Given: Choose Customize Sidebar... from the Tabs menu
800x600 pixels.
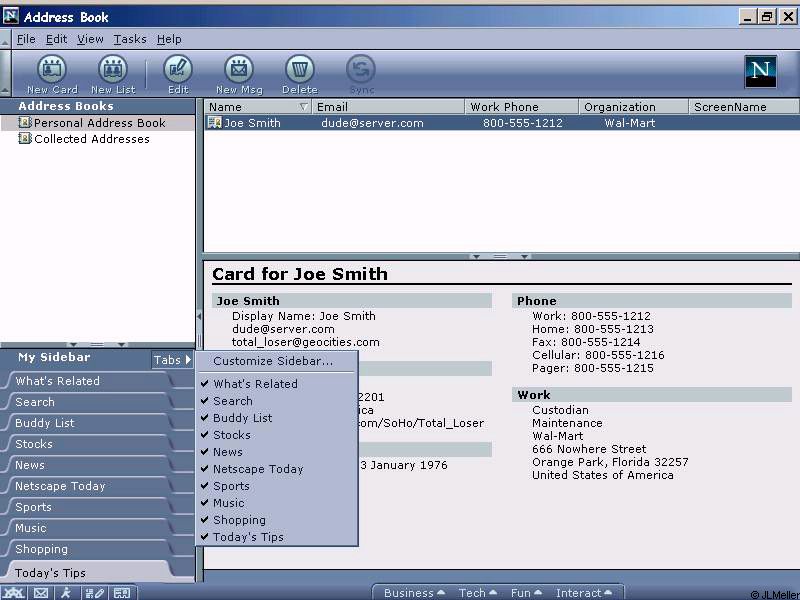Looking at the screenshot, I should click(273, 361).
